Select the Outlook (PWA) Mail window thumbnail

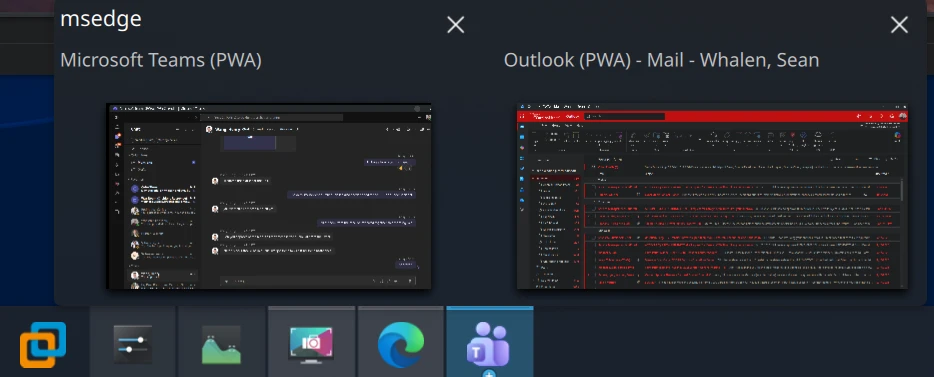tap(712, 196)
